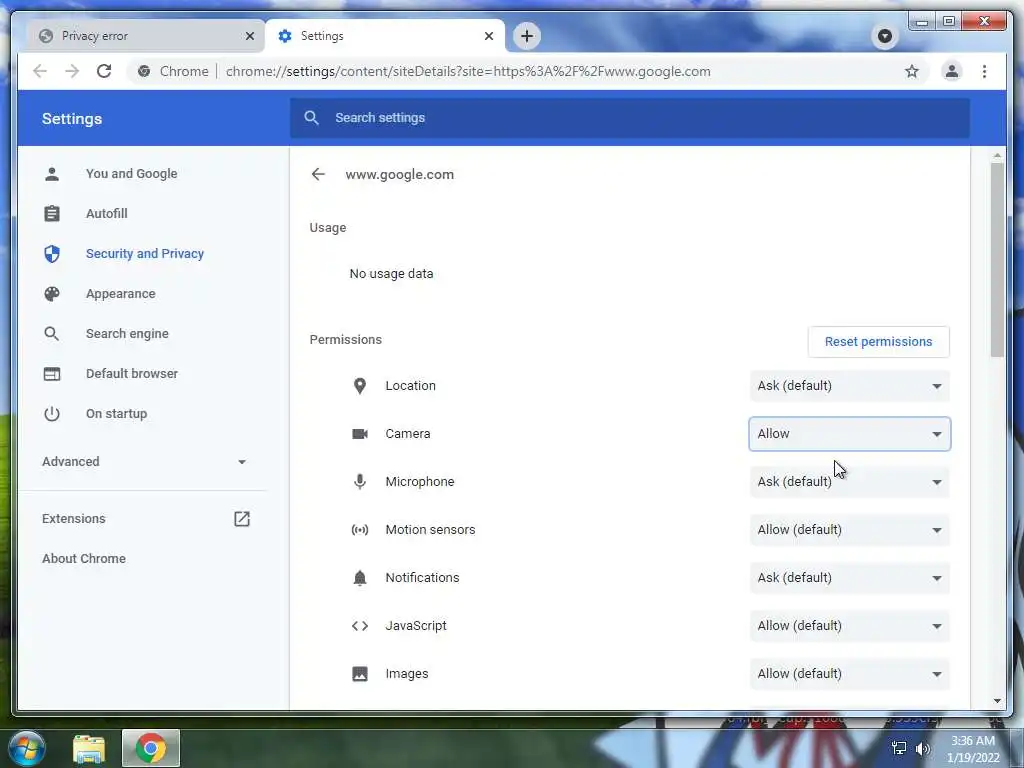Switch to the Settings tab

385,36
